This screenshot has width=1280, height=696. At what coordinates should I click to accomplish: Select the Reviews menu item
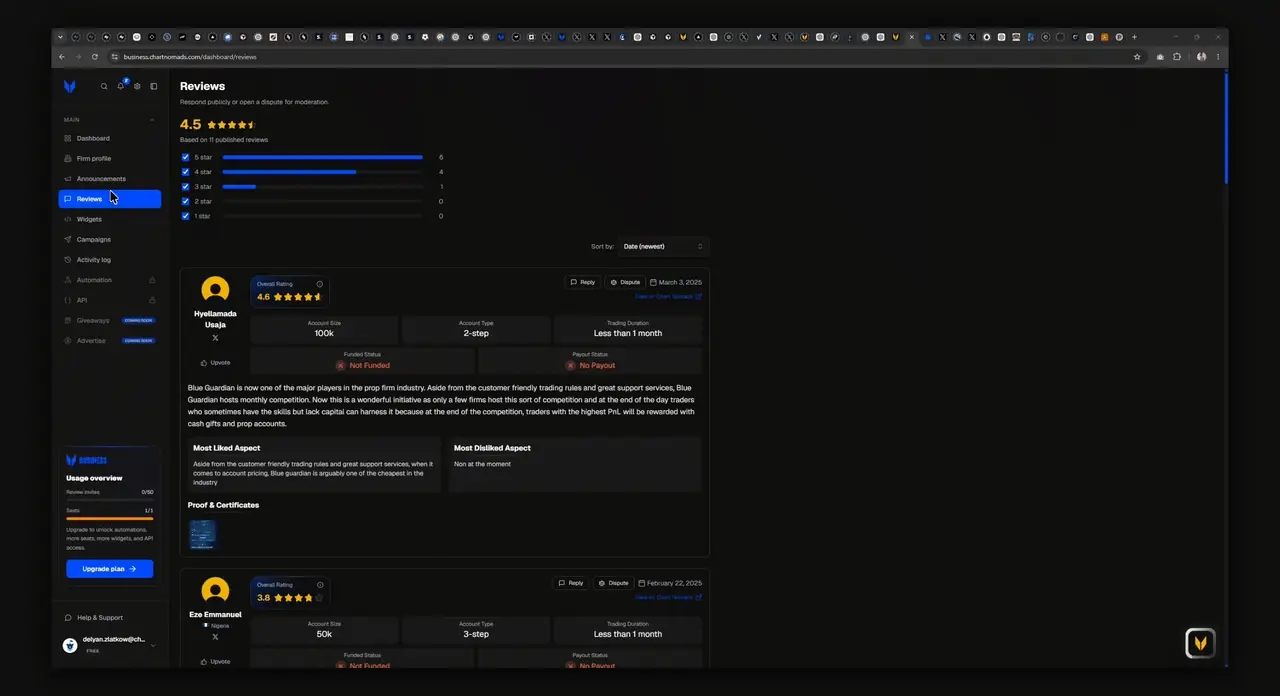coord(109,199)
